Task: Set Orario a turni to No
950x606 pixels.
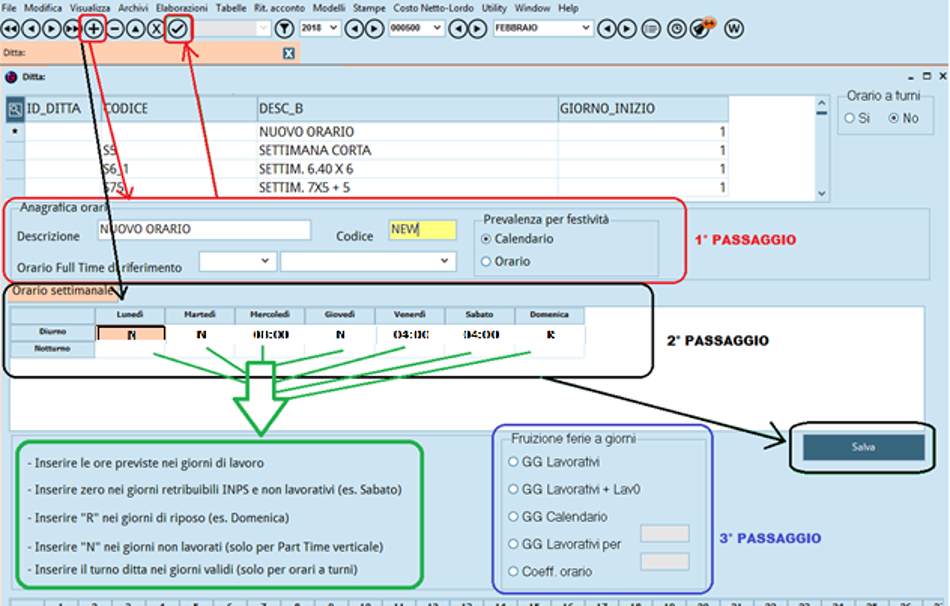Action: (x=894, y=118)
